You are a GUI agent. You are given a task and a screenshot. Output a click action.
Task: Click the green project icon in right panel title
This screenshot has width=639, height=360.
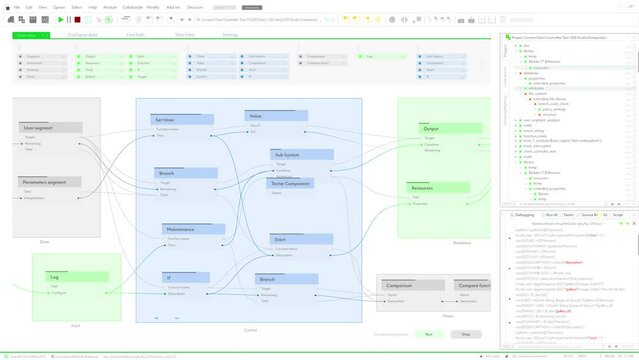(x=508, y=37)
